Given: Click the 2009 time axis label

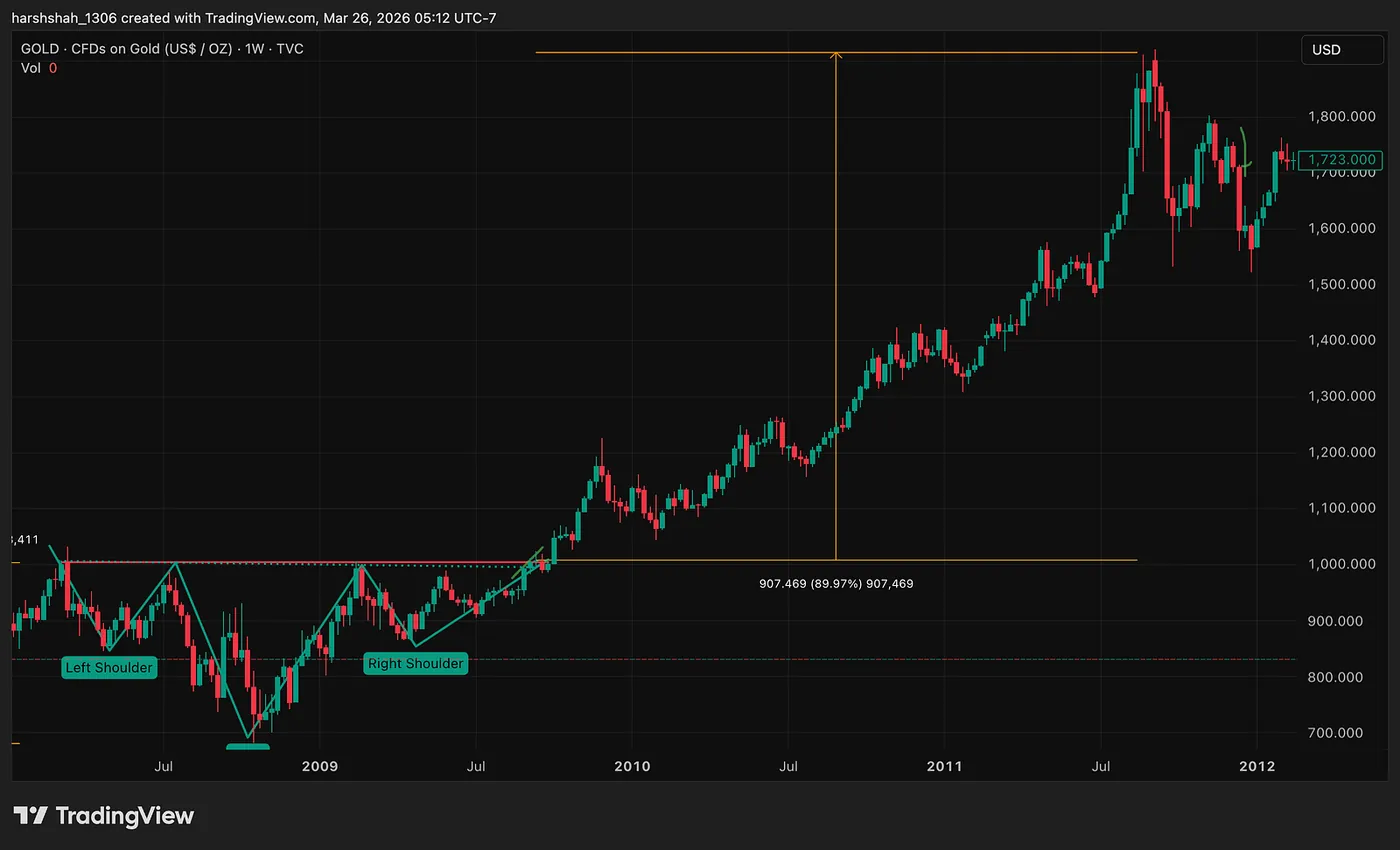Looking at the screenshot, I should point(320,766).
